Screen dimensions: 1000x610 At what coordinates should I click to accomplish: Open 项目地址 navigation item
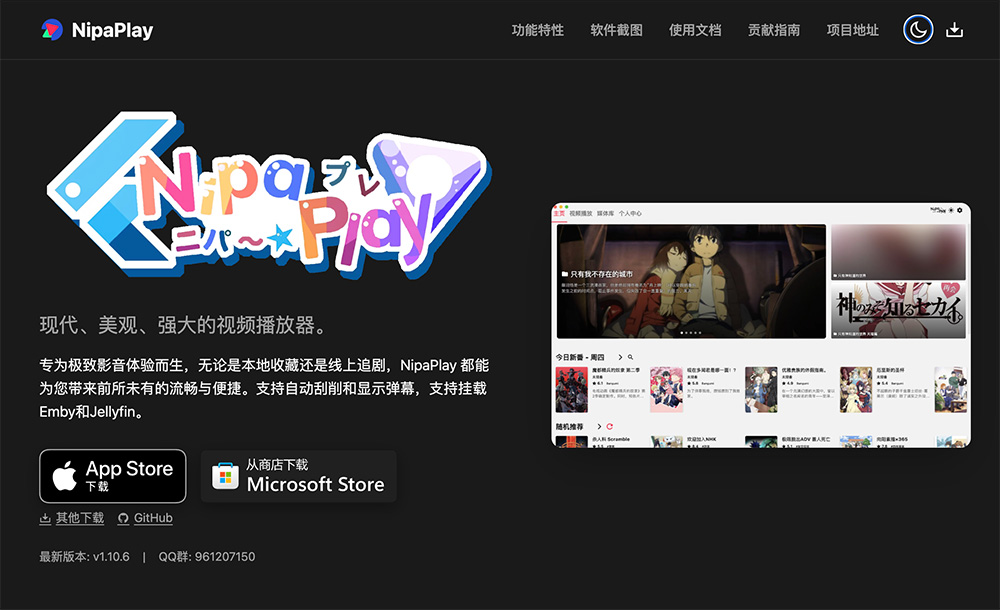(x=853, y=30)
